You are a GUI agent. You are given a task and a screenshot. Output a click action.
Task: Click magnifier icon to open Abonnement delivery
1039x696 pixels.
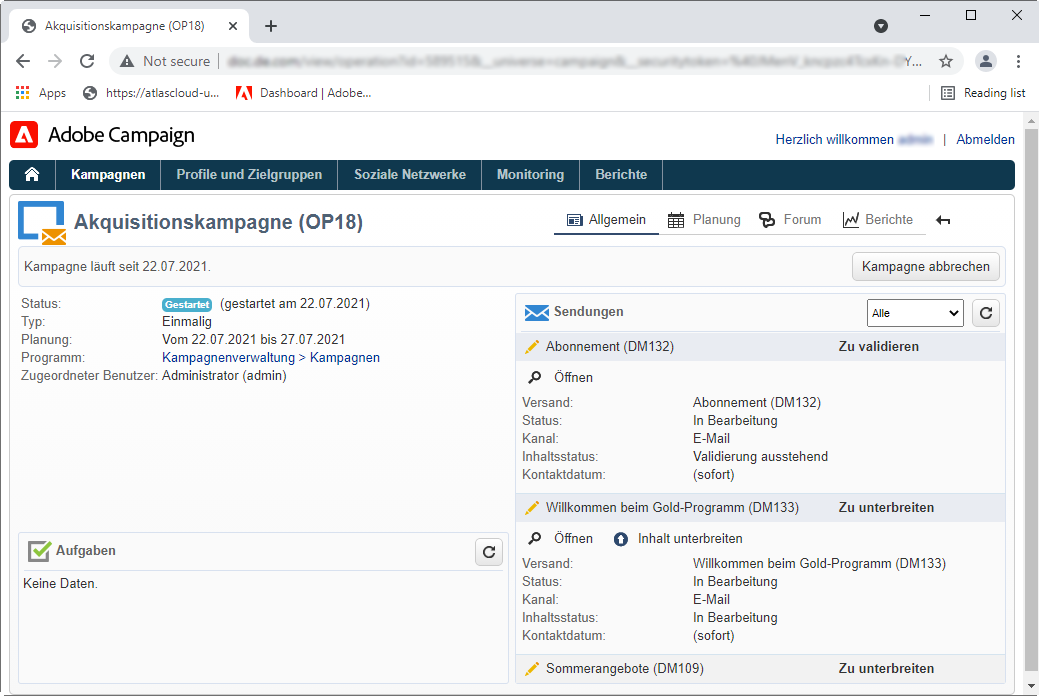tap(534, 377)
